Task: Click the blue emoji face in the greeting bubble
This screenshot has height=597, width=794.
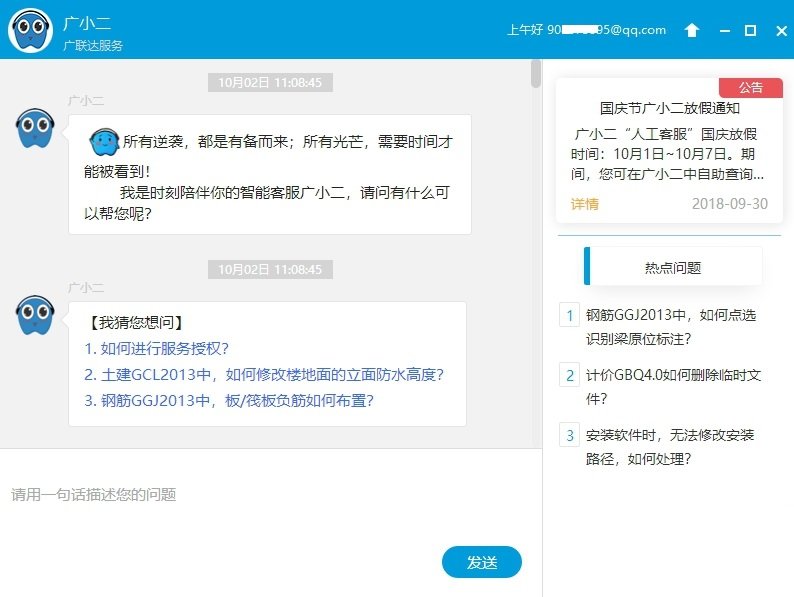Action: (x=104, y=142)
